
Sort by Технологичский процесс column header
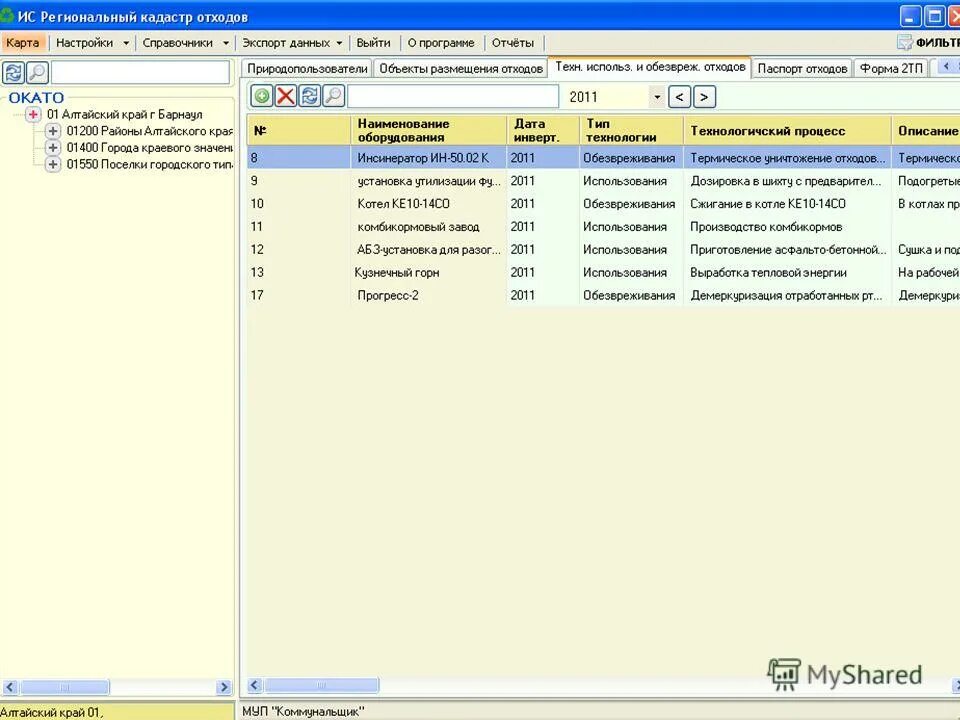(x=787, y=130)
